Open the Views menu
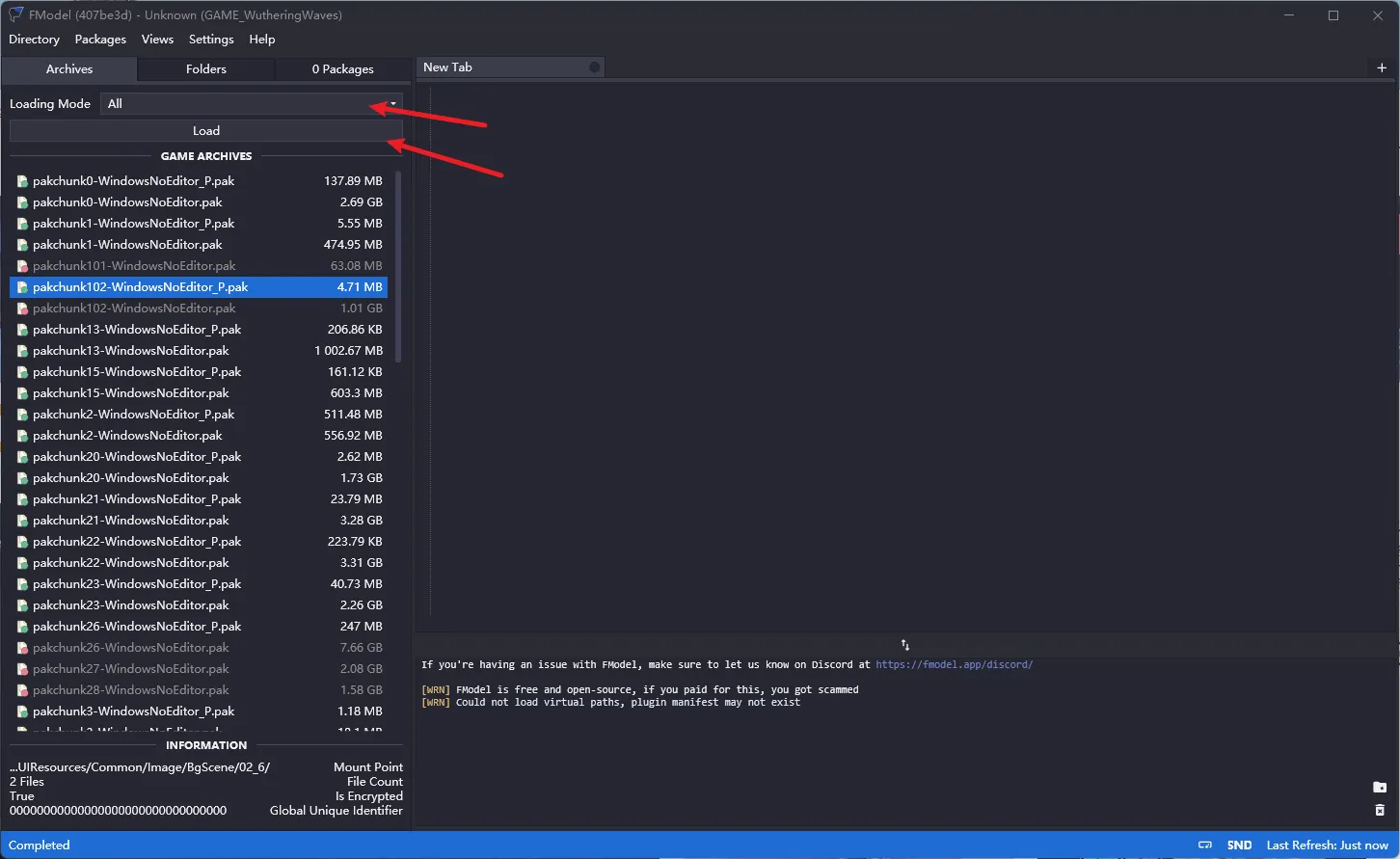This screenshot has width=1400, height=859. pyautogui.click(x=157, y=40)
